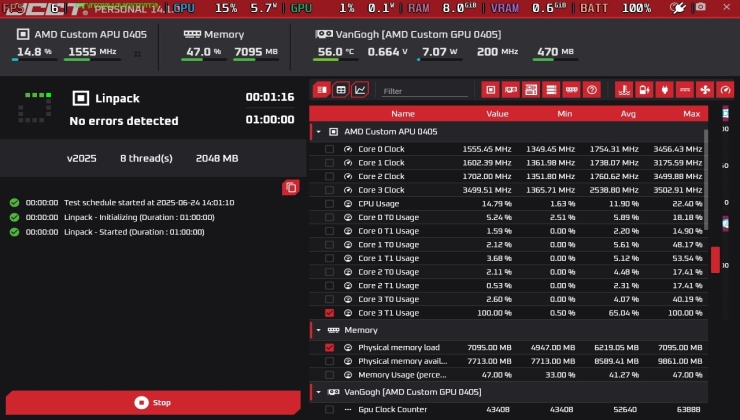This screenshot has height=420, width=740.
Task: Click the sensor Filter input field
Action: pos(423,91)
